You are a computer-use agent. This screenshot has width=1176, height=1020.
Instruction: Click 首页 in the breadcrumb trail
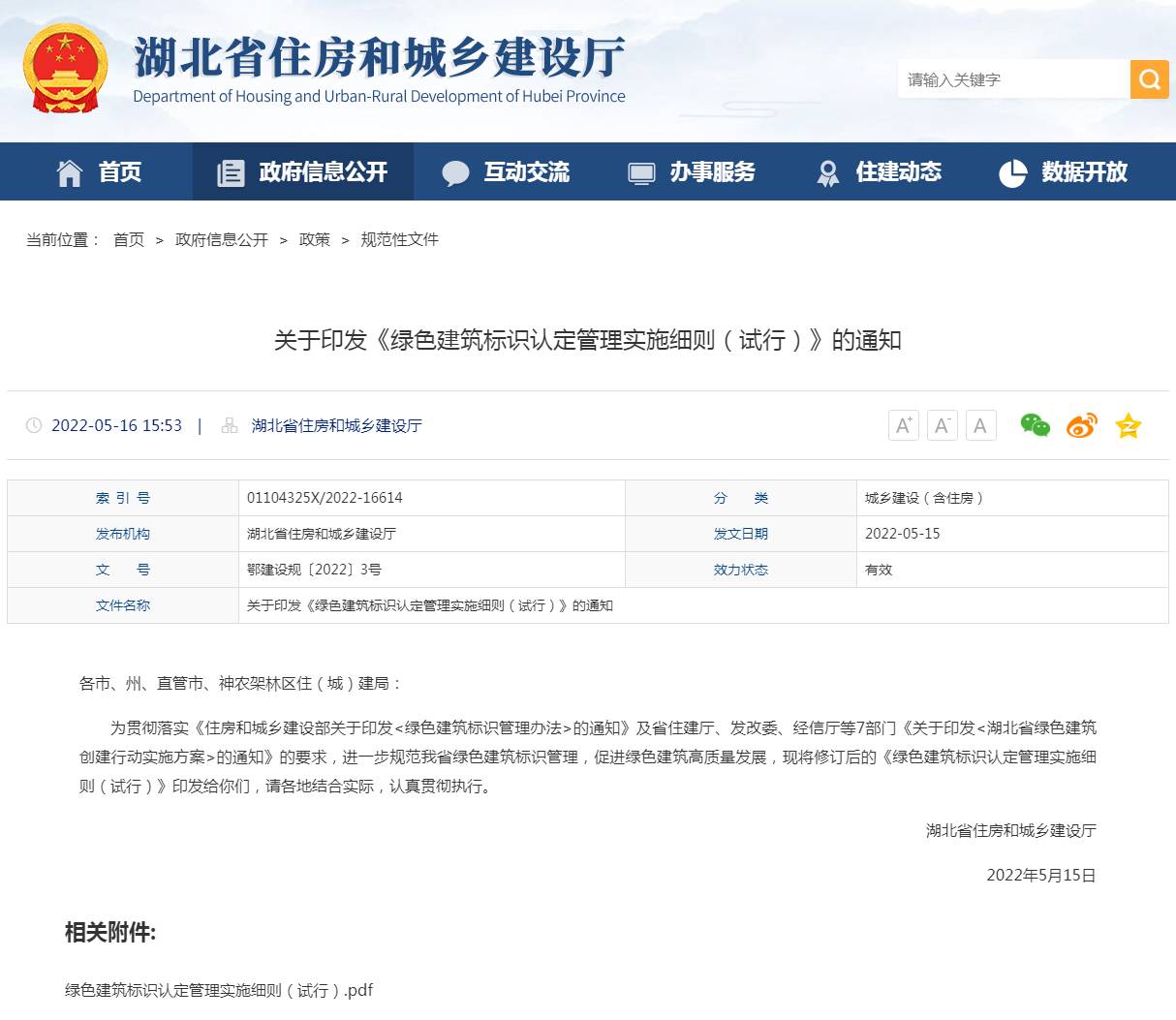point(129,239)
